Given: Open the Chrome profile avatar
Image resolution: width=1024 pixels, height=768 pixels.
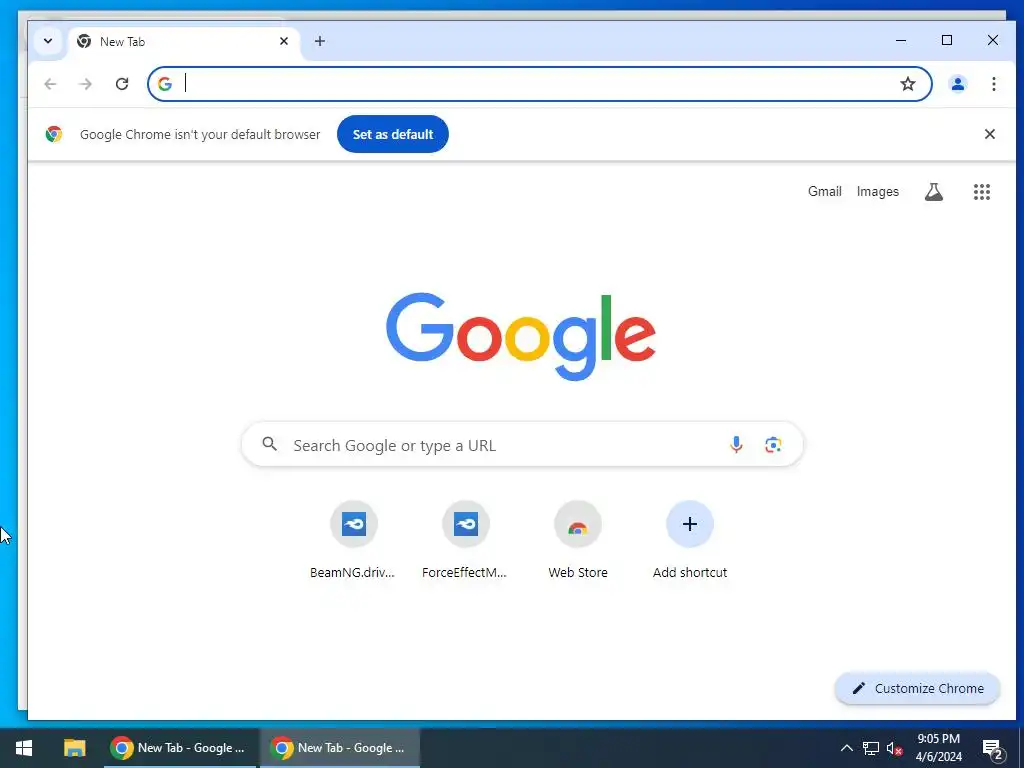Looking at the screenshot, I should pyautogui.click(x=958, y=84).
